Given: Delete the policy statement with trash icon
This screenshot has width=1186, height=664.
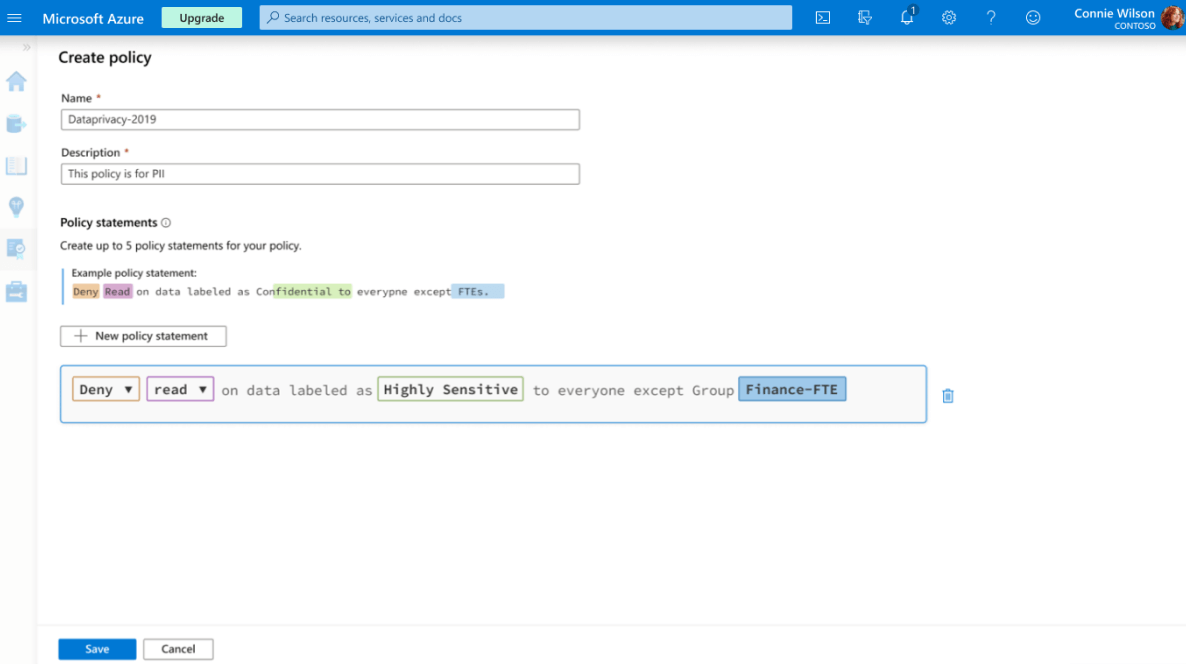Looking at the screenshot, I should tap(948, 396).
